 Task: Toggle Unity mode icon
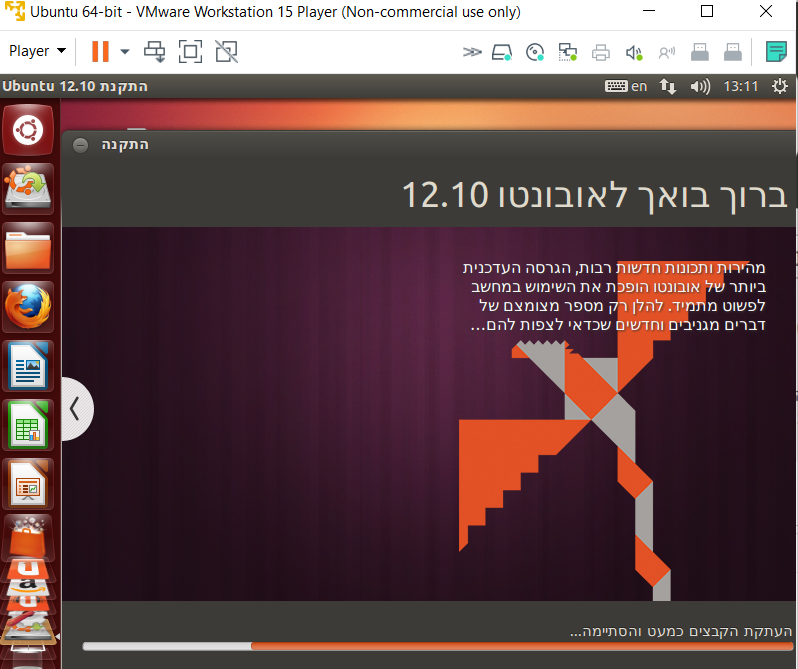click(x=226, y=51)
